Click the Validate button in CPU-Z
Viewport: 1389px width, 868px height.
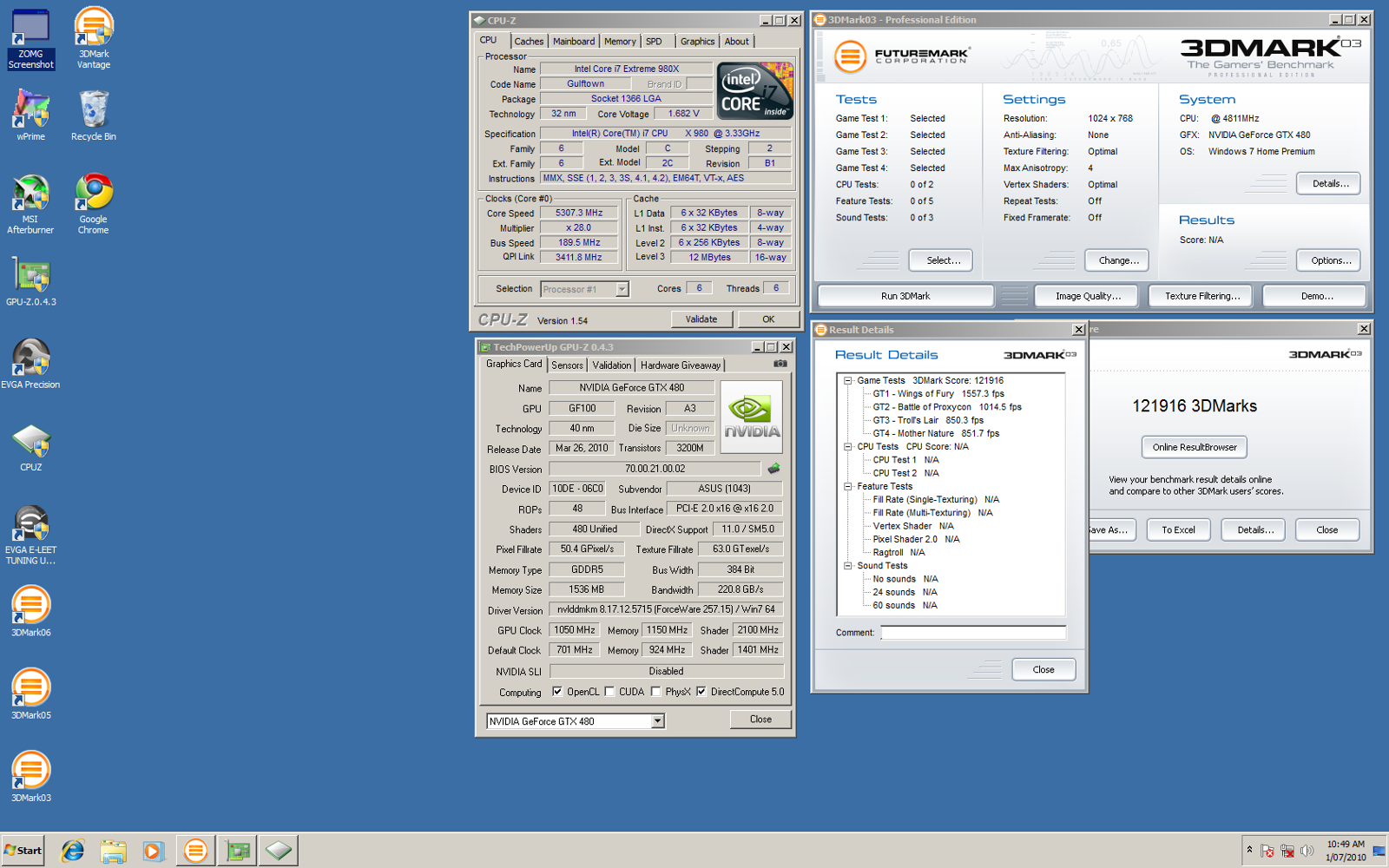701,319
